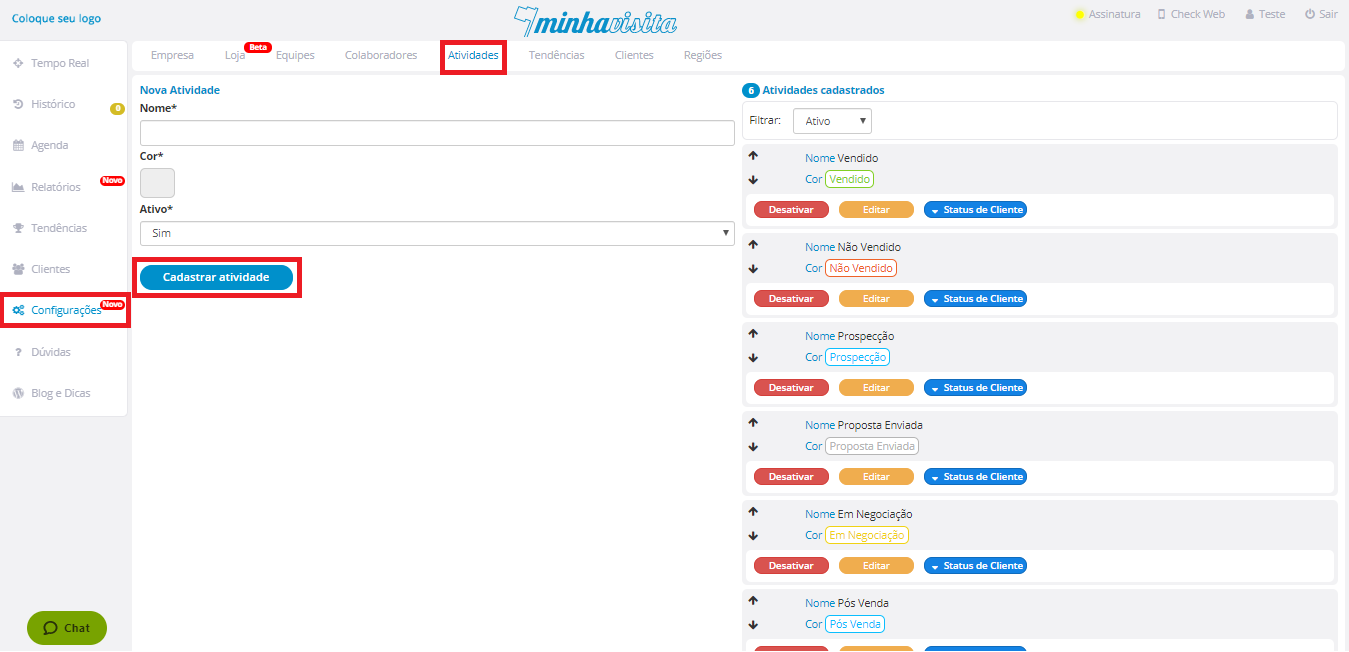
Task: Expand Status de Cliente for Prospecção
Action: (x=975, y=388)
